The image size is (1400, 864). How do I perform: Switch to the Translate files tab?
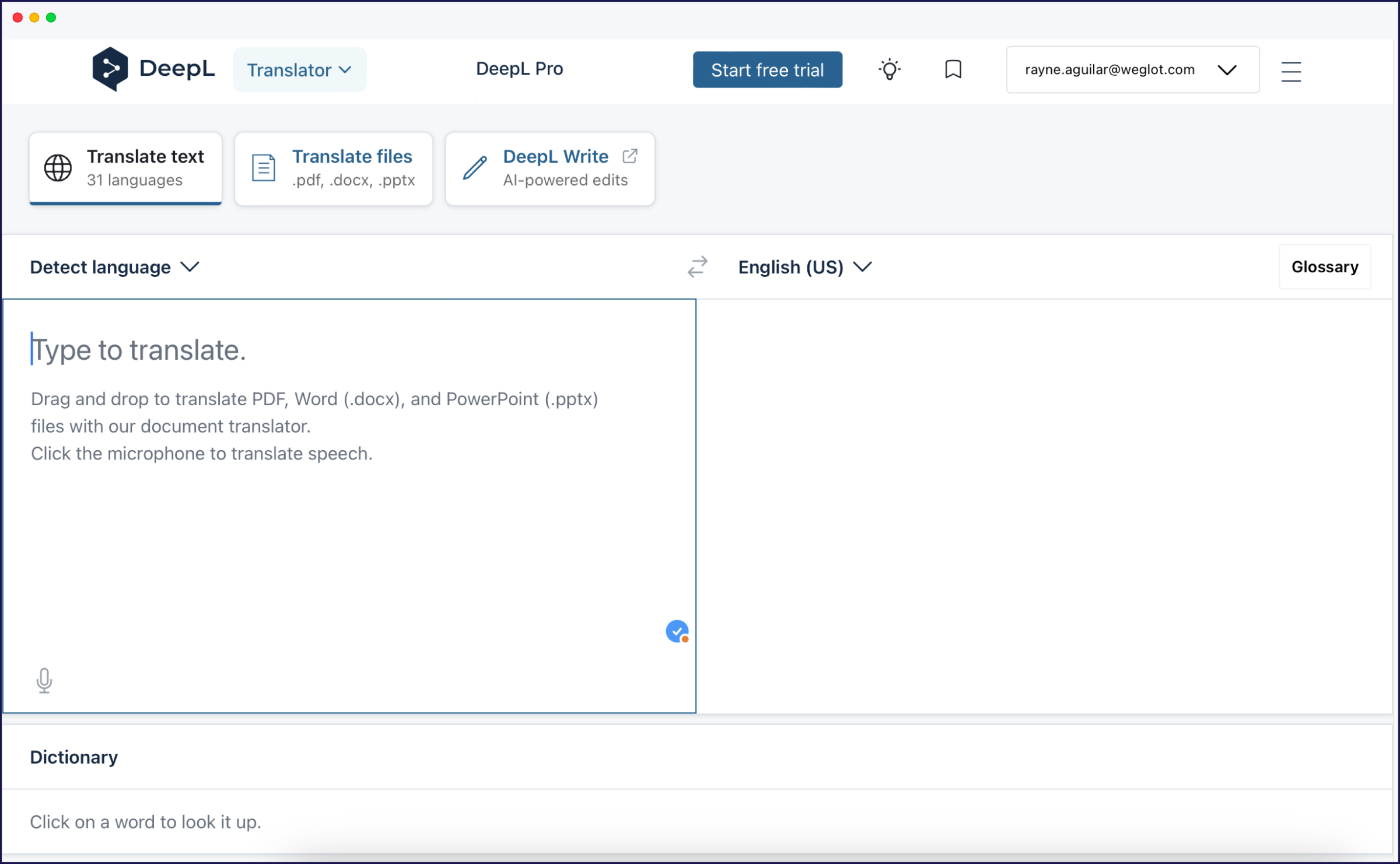tap(333, 168)
